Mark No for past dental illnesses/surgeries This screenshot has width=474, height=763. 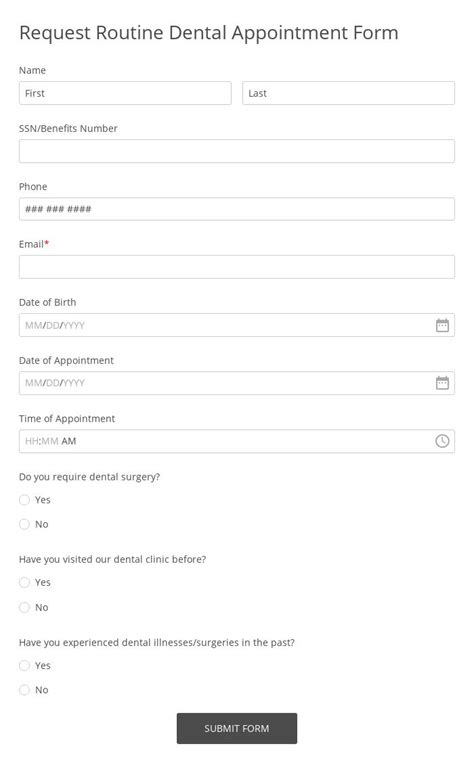24,690
